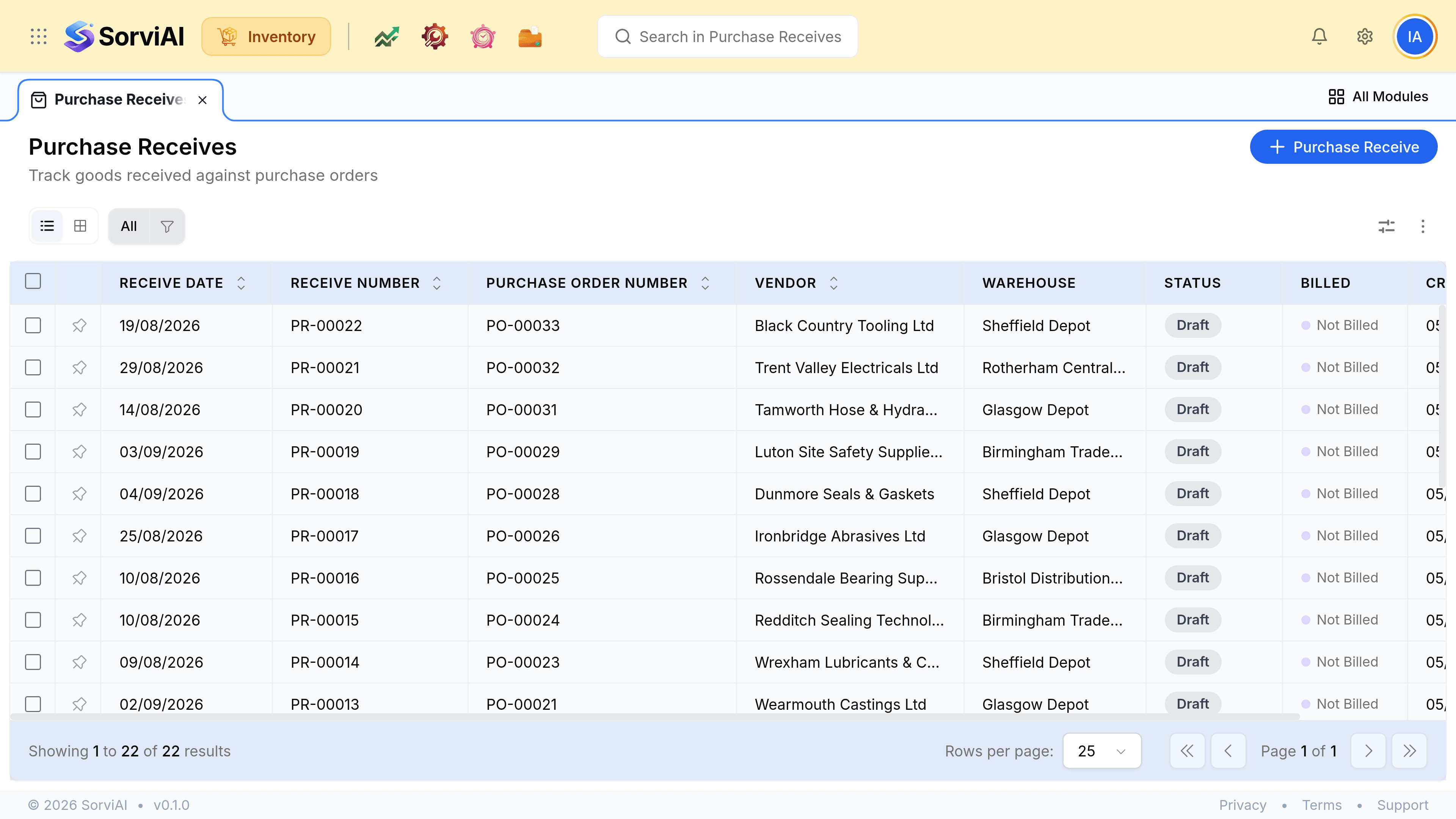
Task: Open the pink clock module icon
Action: [x=483, y=37]
